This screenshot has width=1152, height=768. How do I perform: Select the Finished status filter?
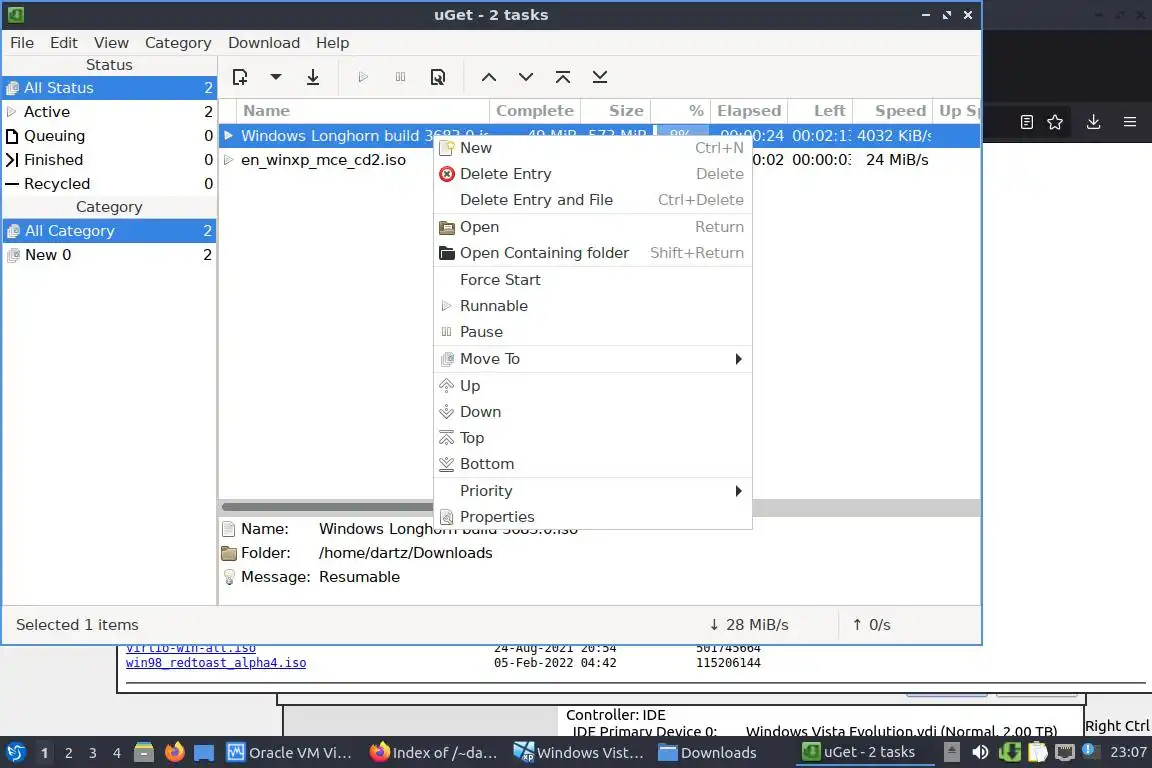coord(109,160)
